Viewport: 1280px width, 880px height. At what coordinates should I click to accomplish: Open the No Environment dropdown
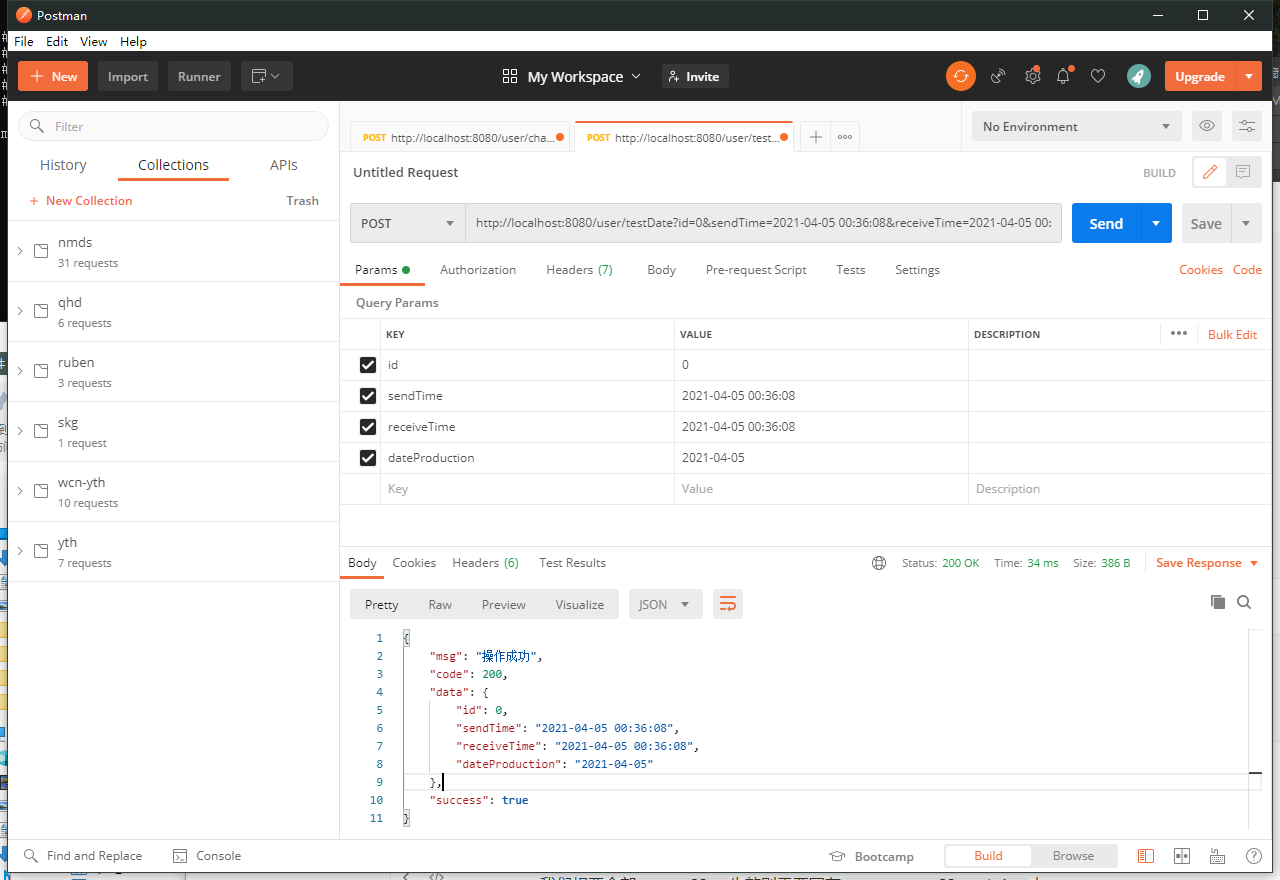pyautogui.click(x=1076, y=126)
